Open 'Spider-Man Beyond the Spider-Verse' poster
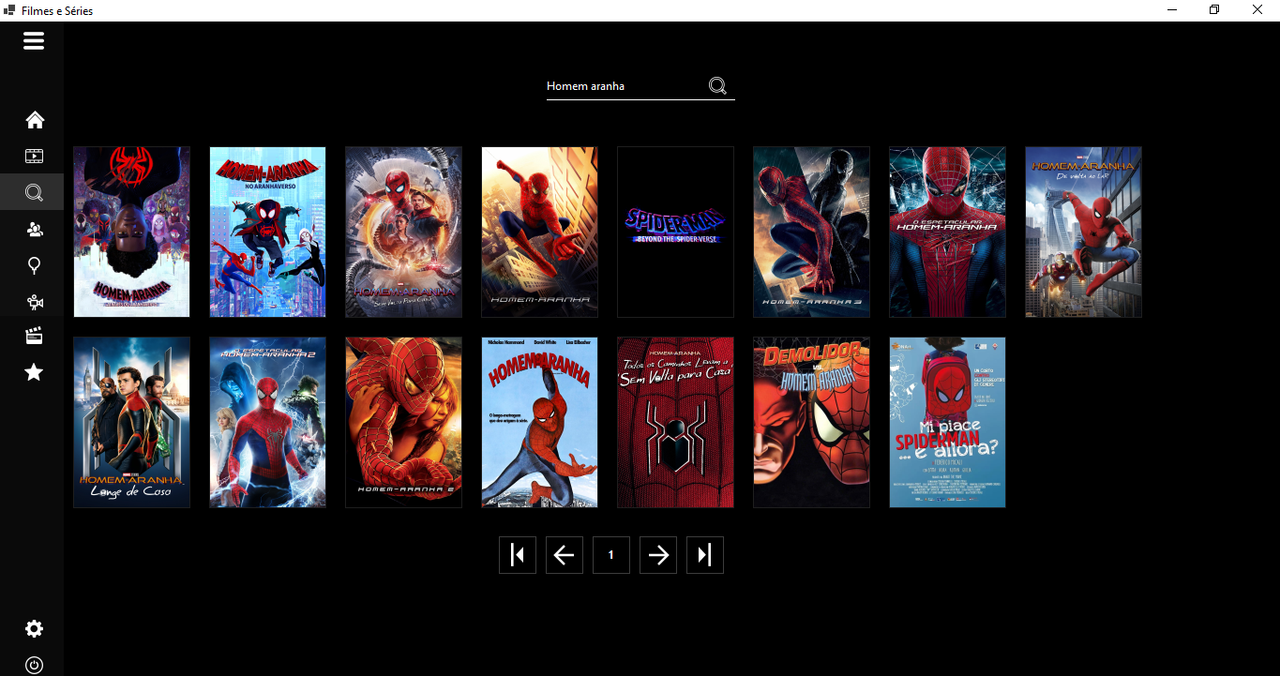1280x676 pixels. (676, 232)
